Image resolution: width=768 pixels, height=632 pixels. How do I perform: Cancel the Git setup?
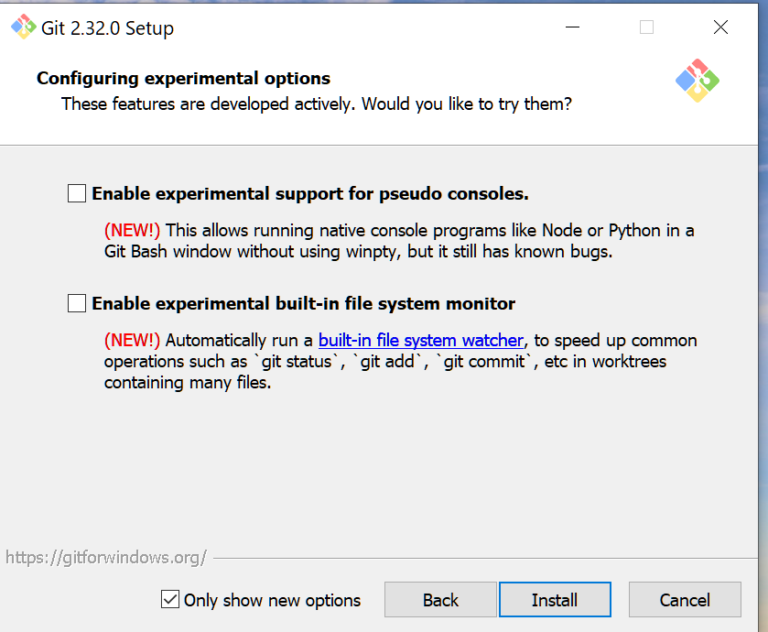684,600
